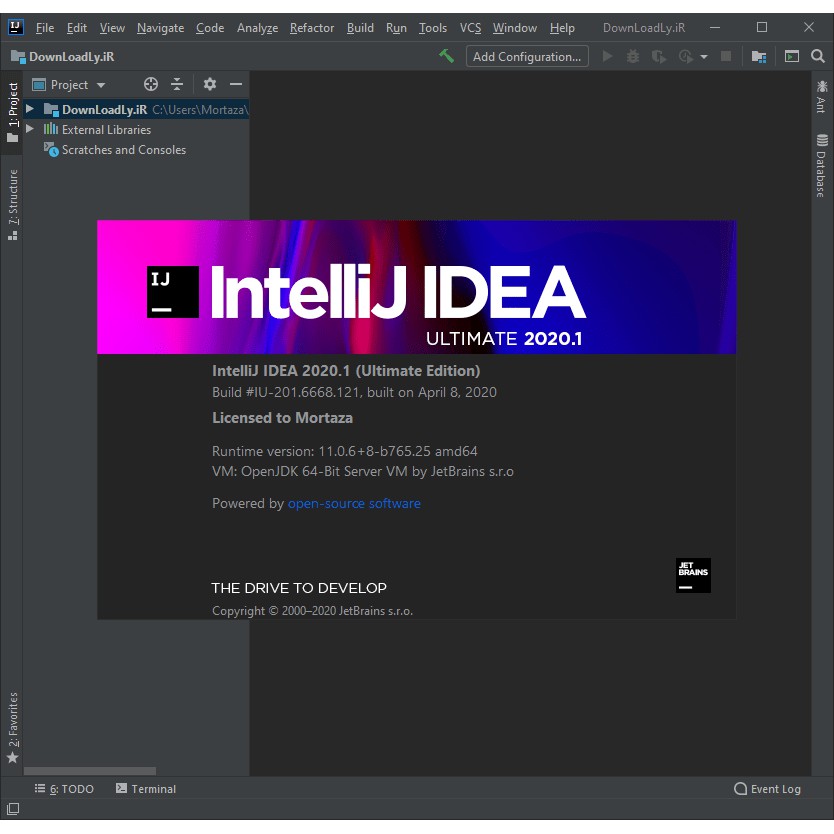This screenshot has height=834, width=834.
Task: Open the Refactor menu
Action: [311, 27]
